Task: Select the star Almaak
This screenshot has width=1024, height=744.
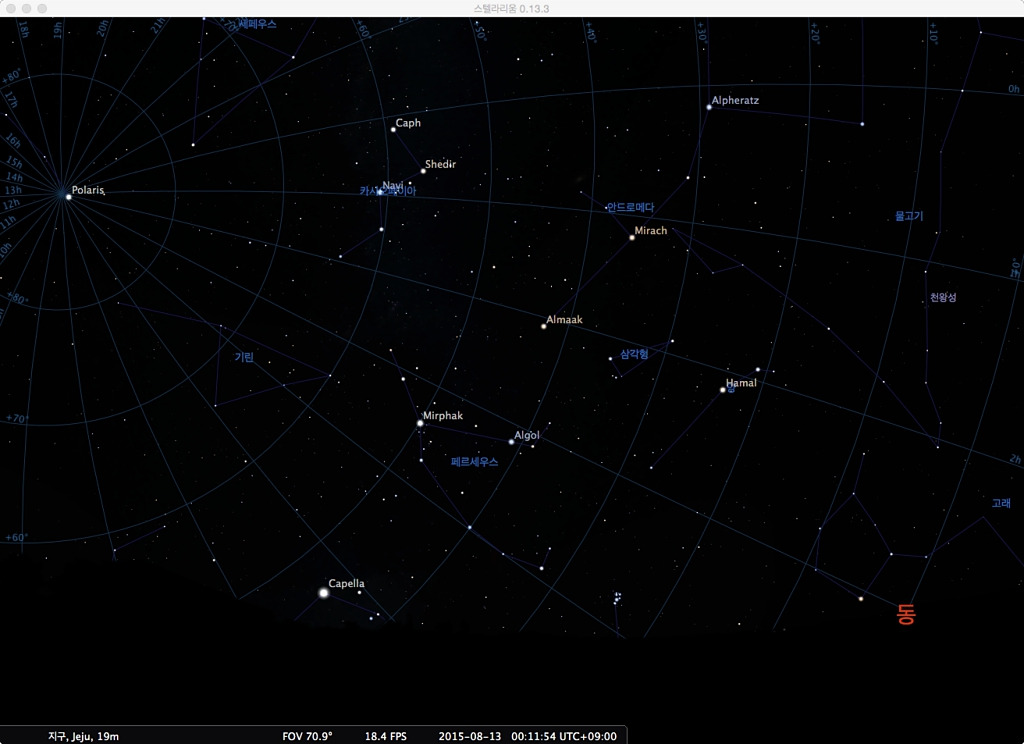Action: coord(543,326)
